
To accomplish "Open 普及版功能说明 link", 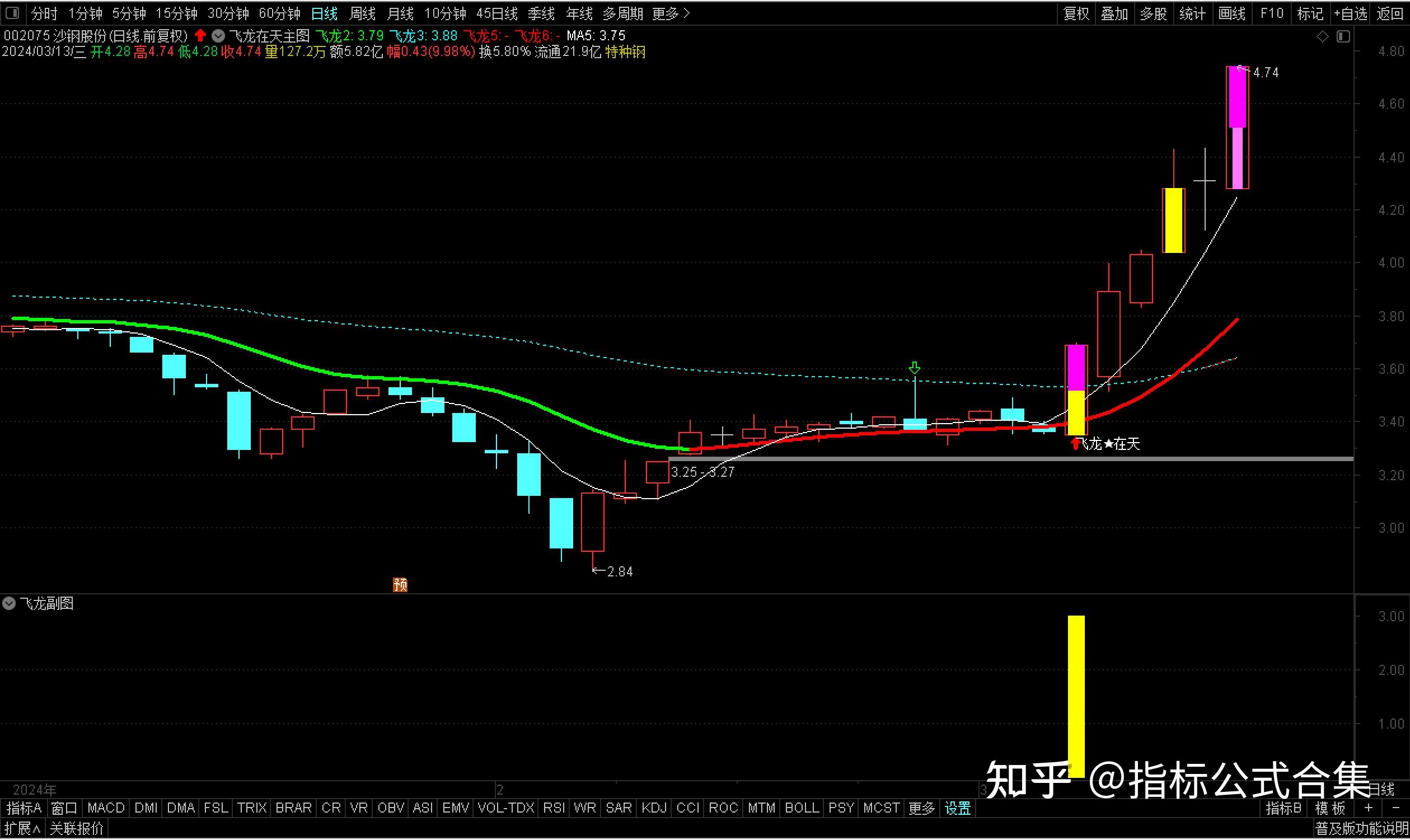I will coord(1361,829).
